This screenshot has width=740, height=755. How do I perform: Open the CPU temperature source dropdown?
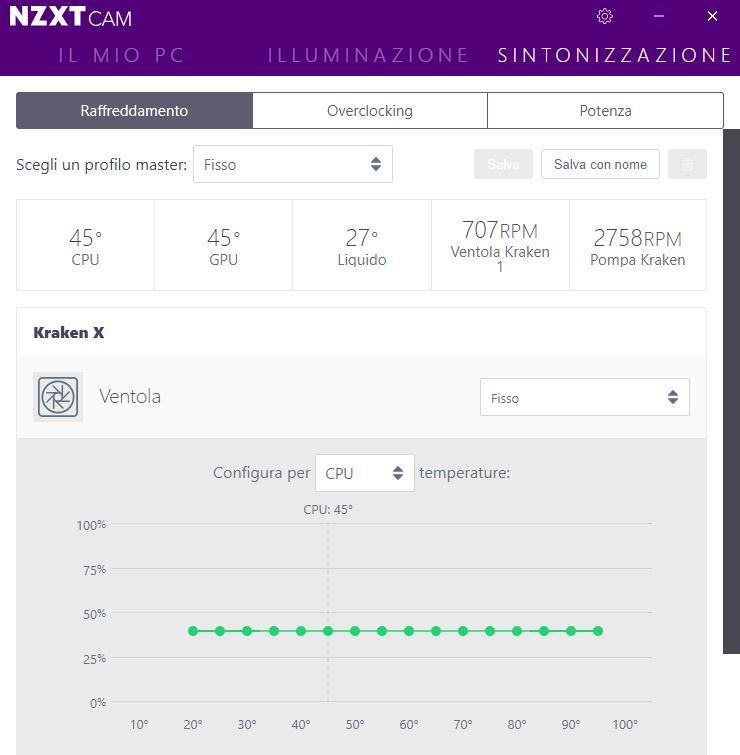coord(364,473)
